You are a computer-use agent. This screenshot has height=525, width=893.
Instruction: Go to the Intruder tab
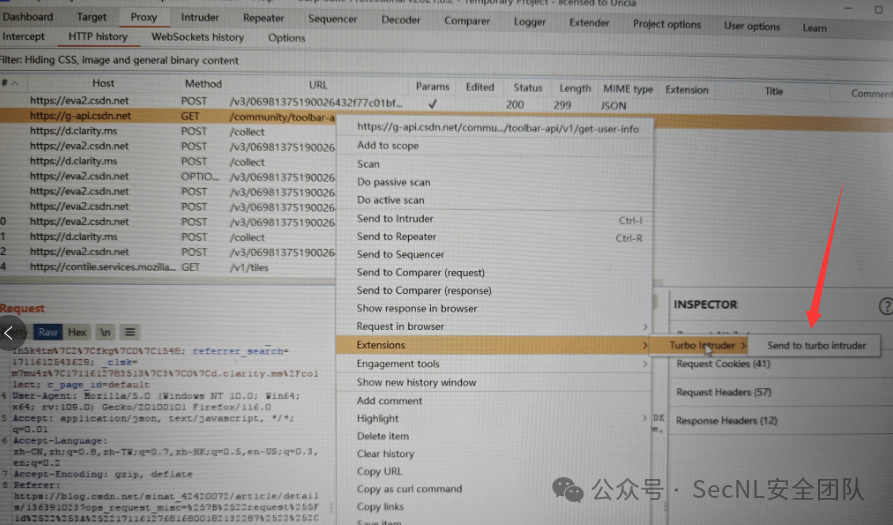click(x=199, y=18)
